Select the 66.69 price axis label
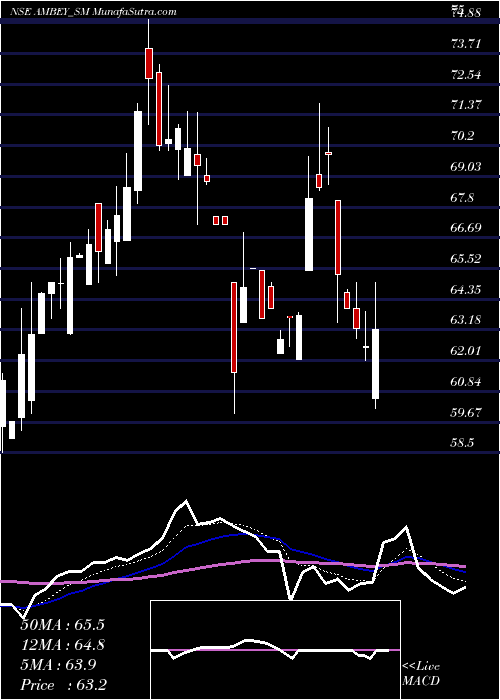This screenshot has height=700, width=500. click(x=467, y=228)
